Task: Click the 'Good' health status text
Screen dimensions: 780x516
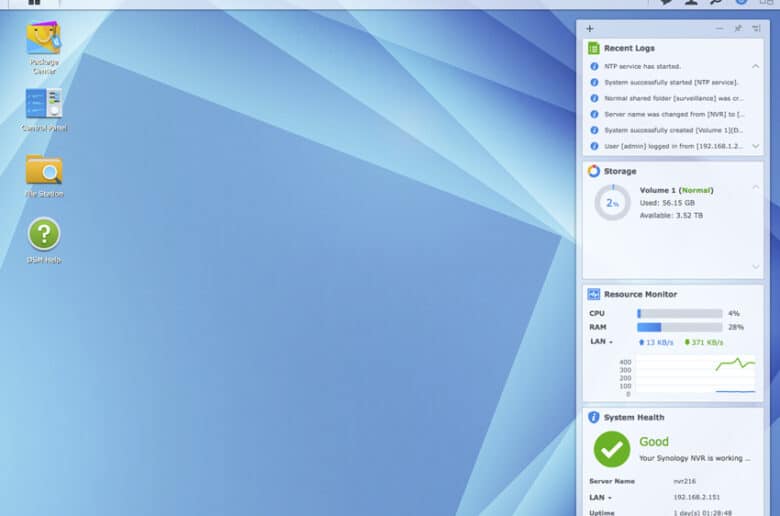Action: 654,442
